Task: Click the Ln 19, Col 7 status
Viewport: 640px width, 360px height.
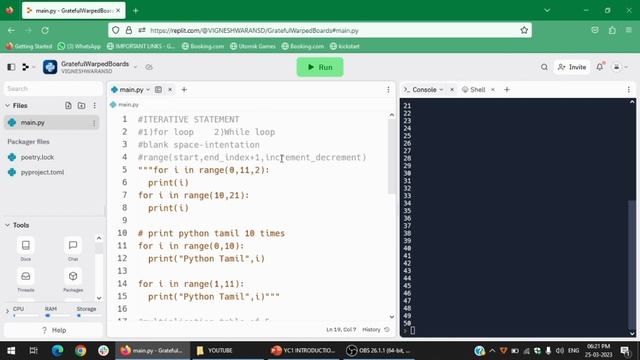Action: [341, 329]
